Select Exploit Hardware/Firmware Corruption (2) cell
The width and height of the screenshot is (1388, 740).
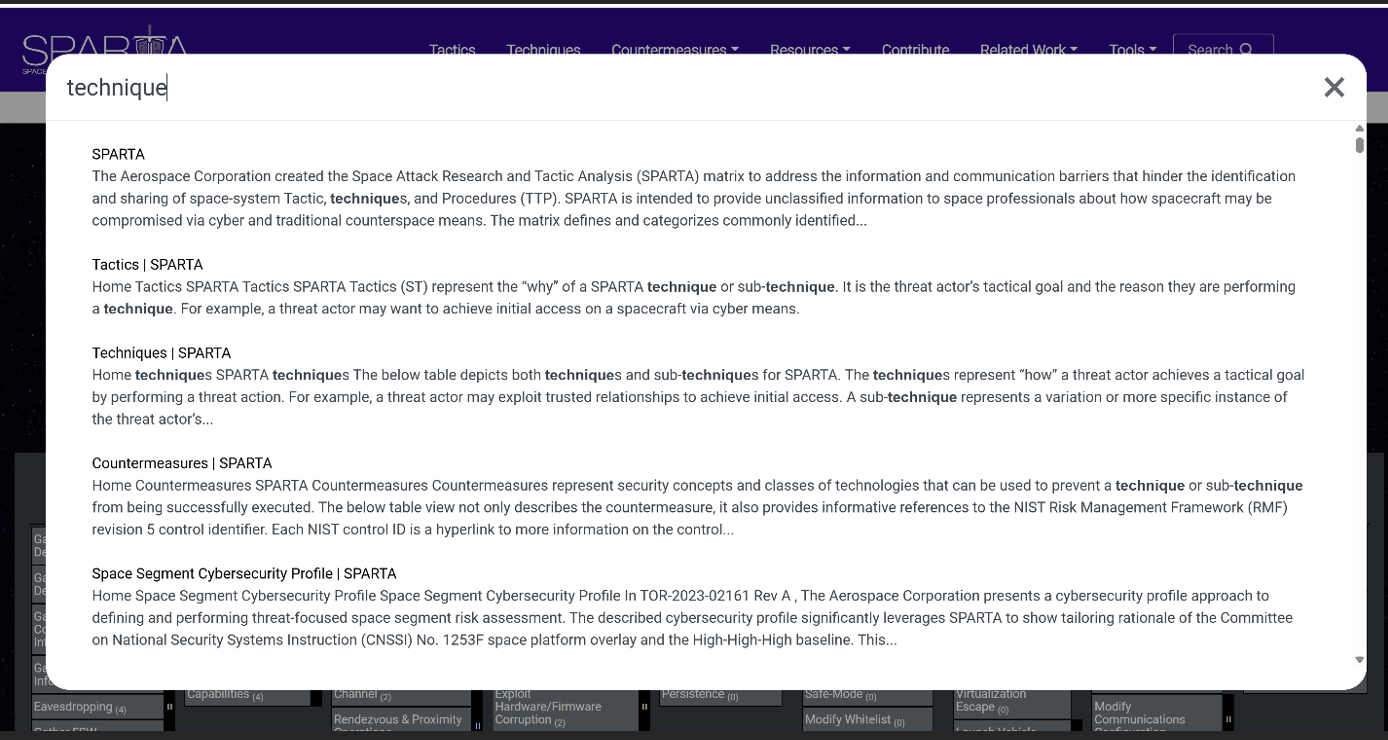pyautogui.click(x=565, y=708)
